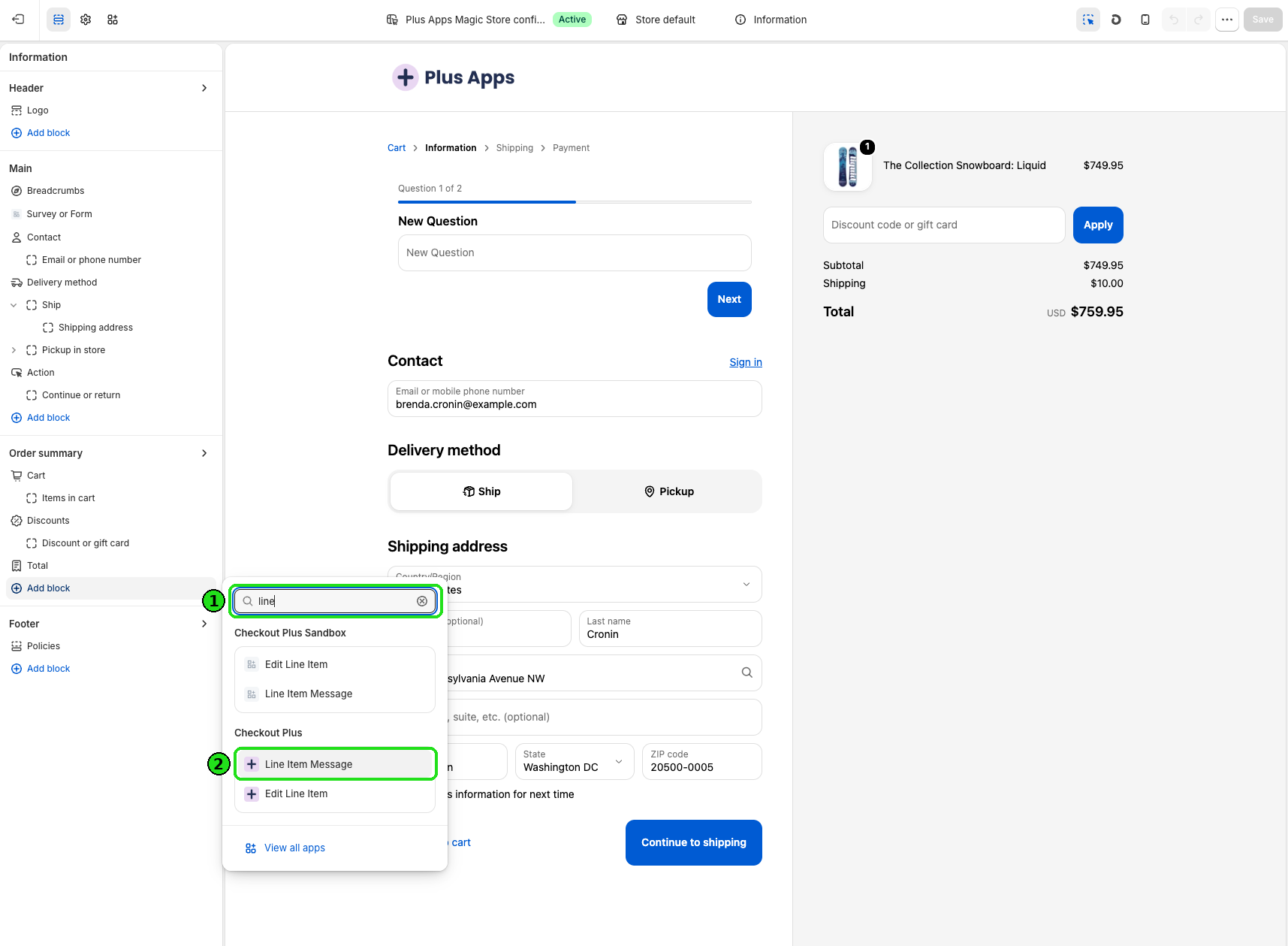The height and width of the screenshot is (946, 1288).
Task: Open the State dropdown showing Washington DC
Action: (x=575, y=761)
